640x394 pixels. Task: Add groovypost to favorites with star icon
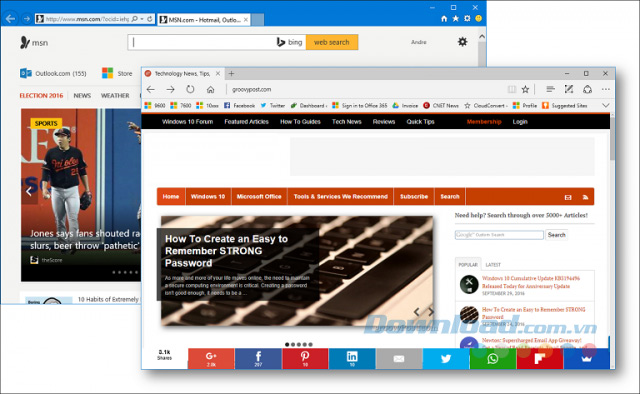[x=525, y=89]
